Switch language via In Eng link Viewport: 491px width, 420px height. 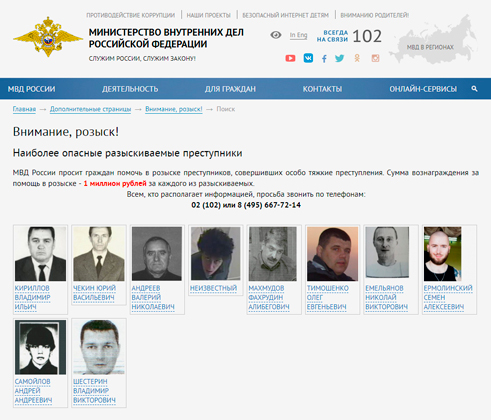(298, 35)
